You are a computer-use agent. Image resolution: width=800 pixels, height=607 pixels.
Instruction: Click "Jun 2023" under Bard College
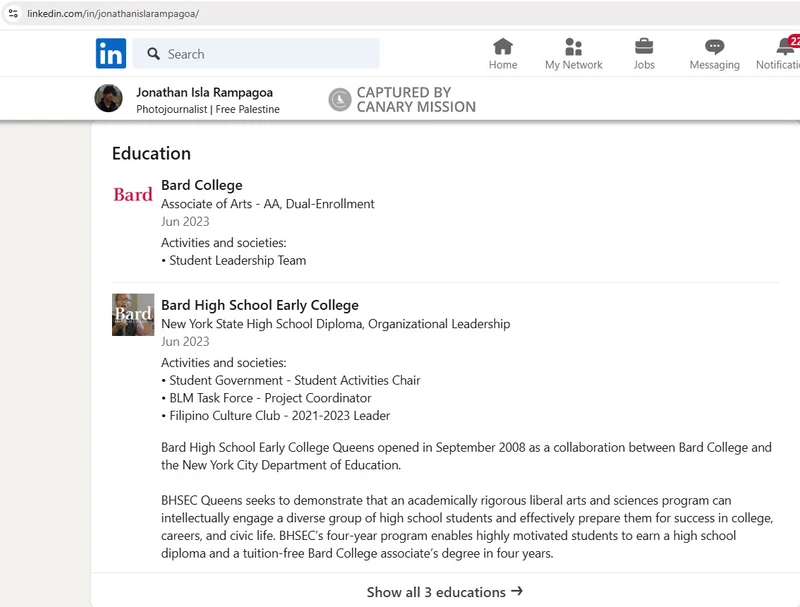(185, 221)
